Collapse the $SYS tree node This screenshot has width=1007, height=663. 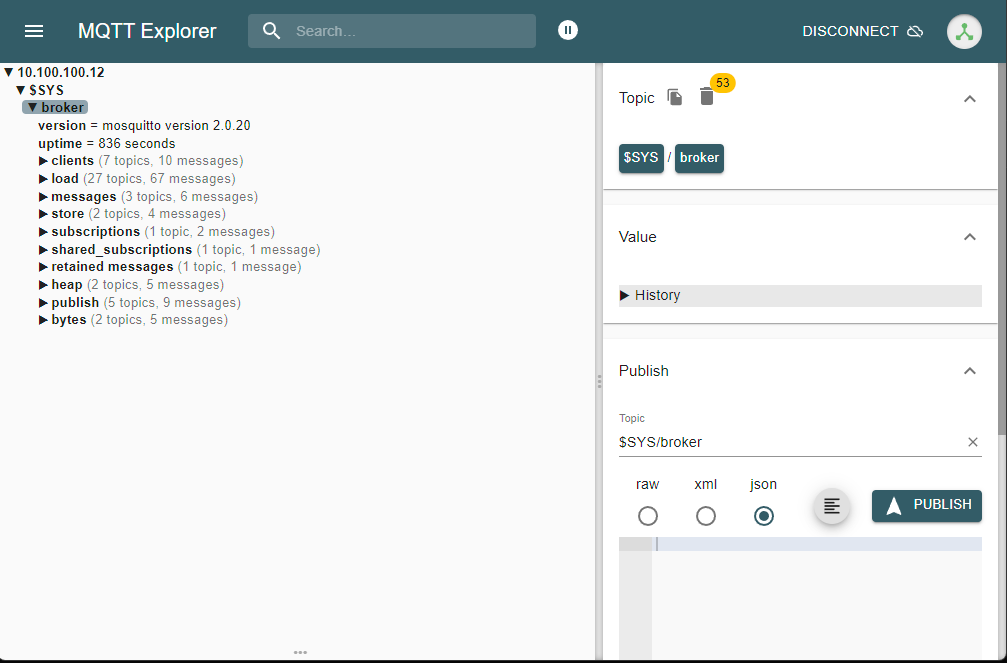[x=20, y=90]
